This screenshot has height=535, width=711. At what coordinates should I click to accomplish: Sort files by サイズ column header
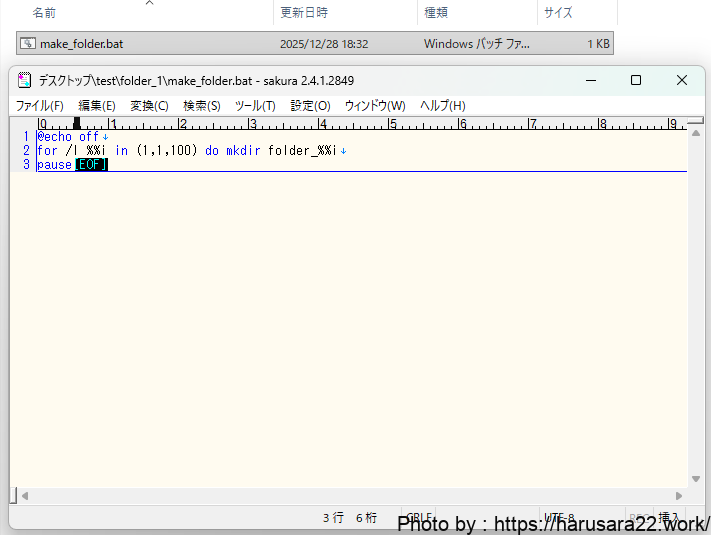click(557, 13)
